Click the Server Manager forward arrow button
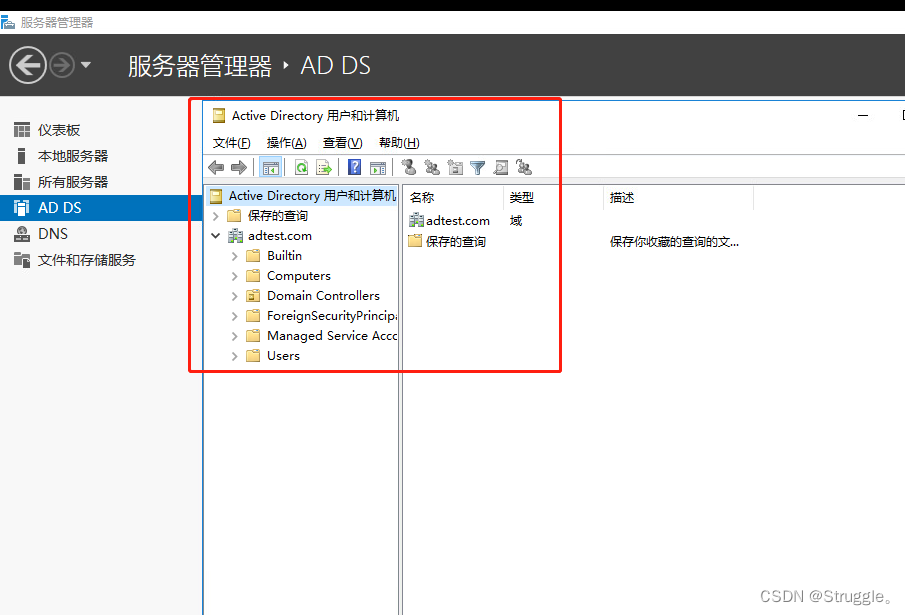 [62, 65]
